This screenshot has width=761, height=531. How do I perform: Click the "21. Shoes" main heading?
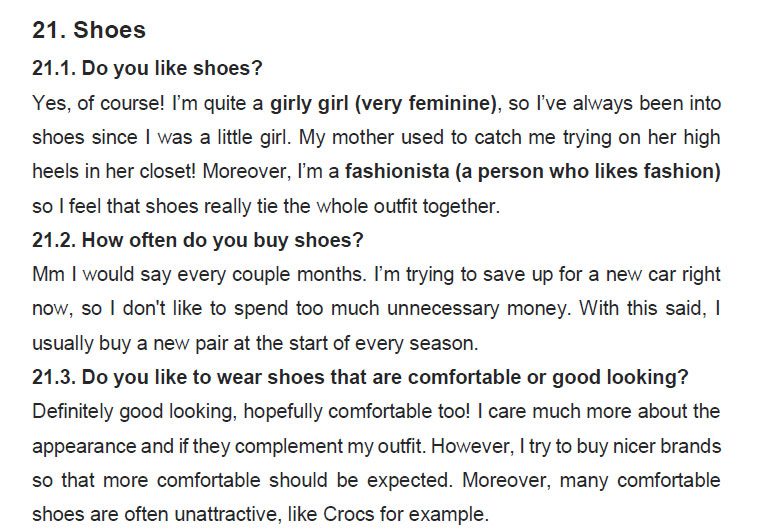coord(89,30)
